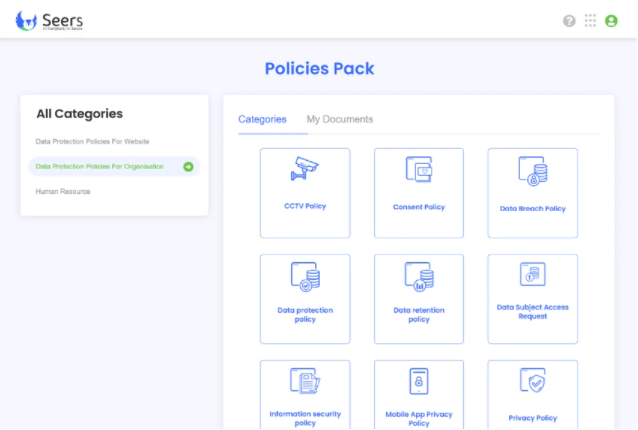Open the Mobile App Privacy Policy label

pyautogui.click(x=419, y=419)
